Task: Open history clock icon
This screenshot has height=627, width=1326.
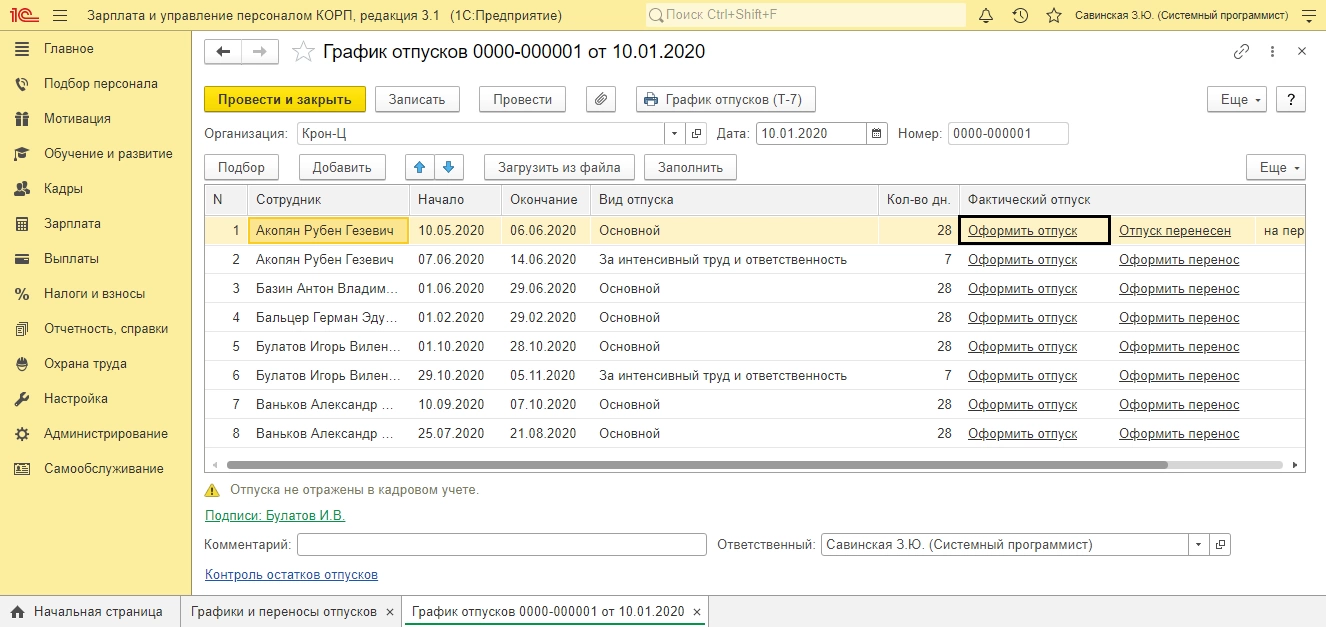Action: (x=1020, y=16)
